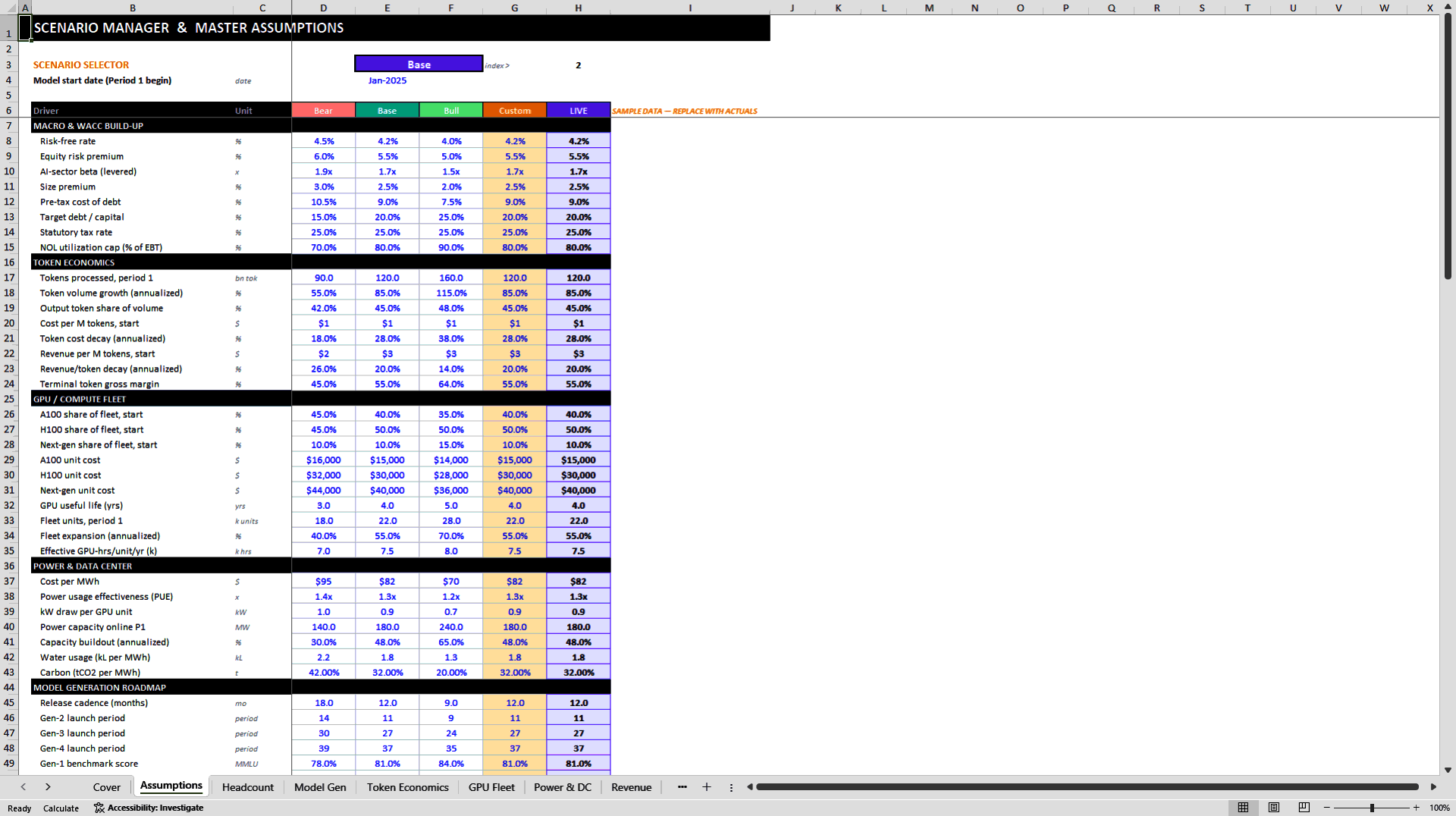Select the 'Risk-free rate' label cell
This screenshot has width=1456, height=816.
click(132, 141)
